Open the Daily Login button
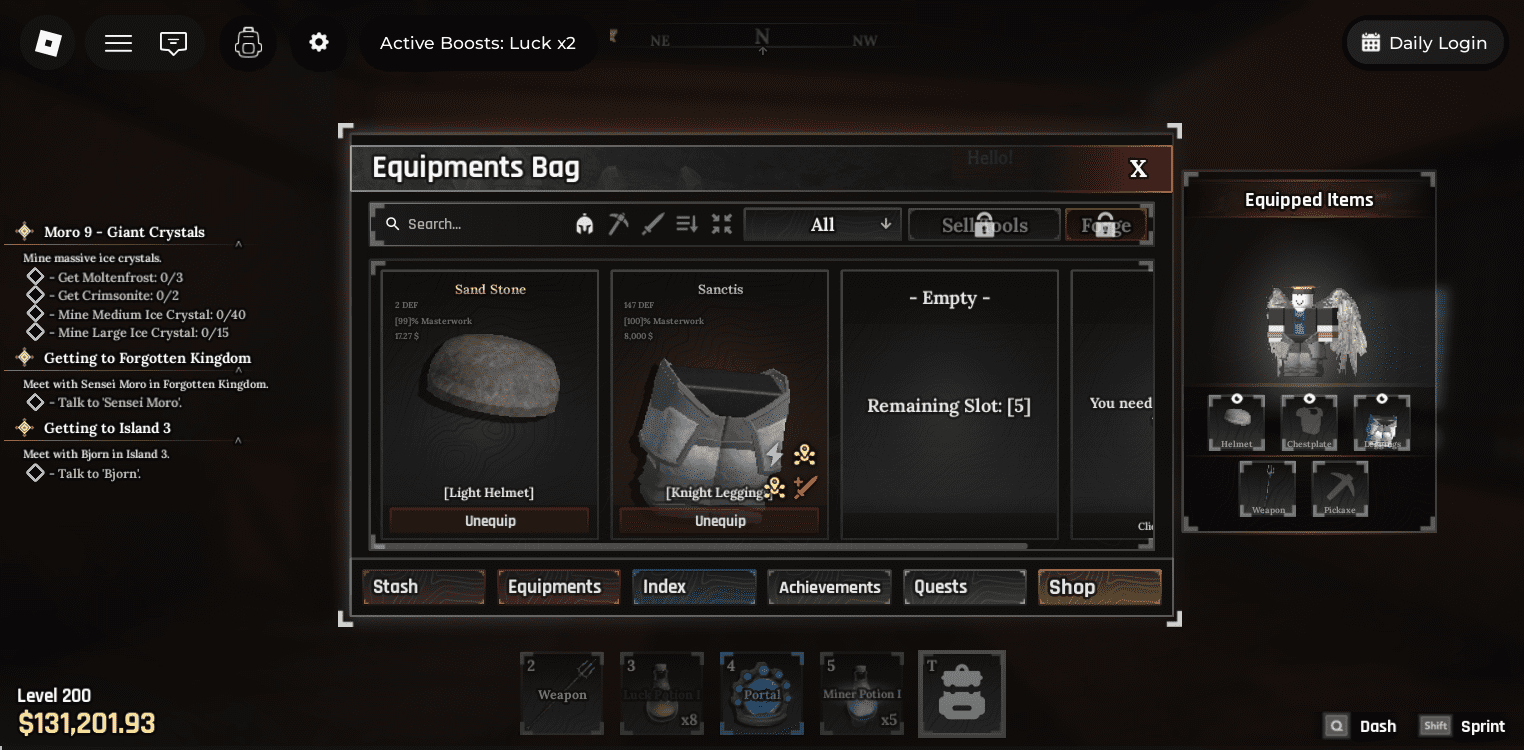 click(1425, 43)
